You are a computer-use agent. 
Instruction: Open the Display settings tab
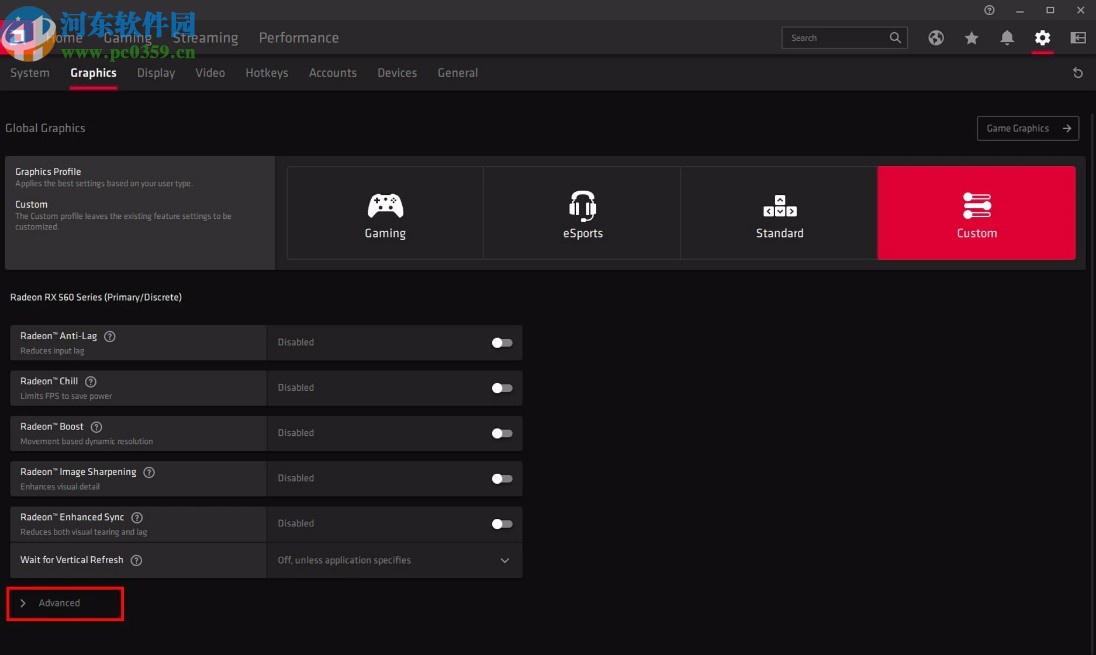click(156, 72)
